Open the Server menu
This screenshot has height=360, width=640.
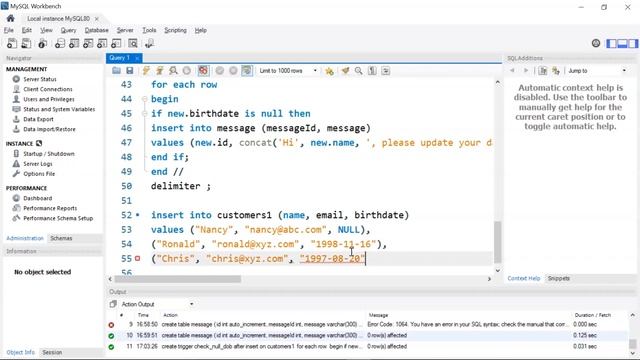124,30
